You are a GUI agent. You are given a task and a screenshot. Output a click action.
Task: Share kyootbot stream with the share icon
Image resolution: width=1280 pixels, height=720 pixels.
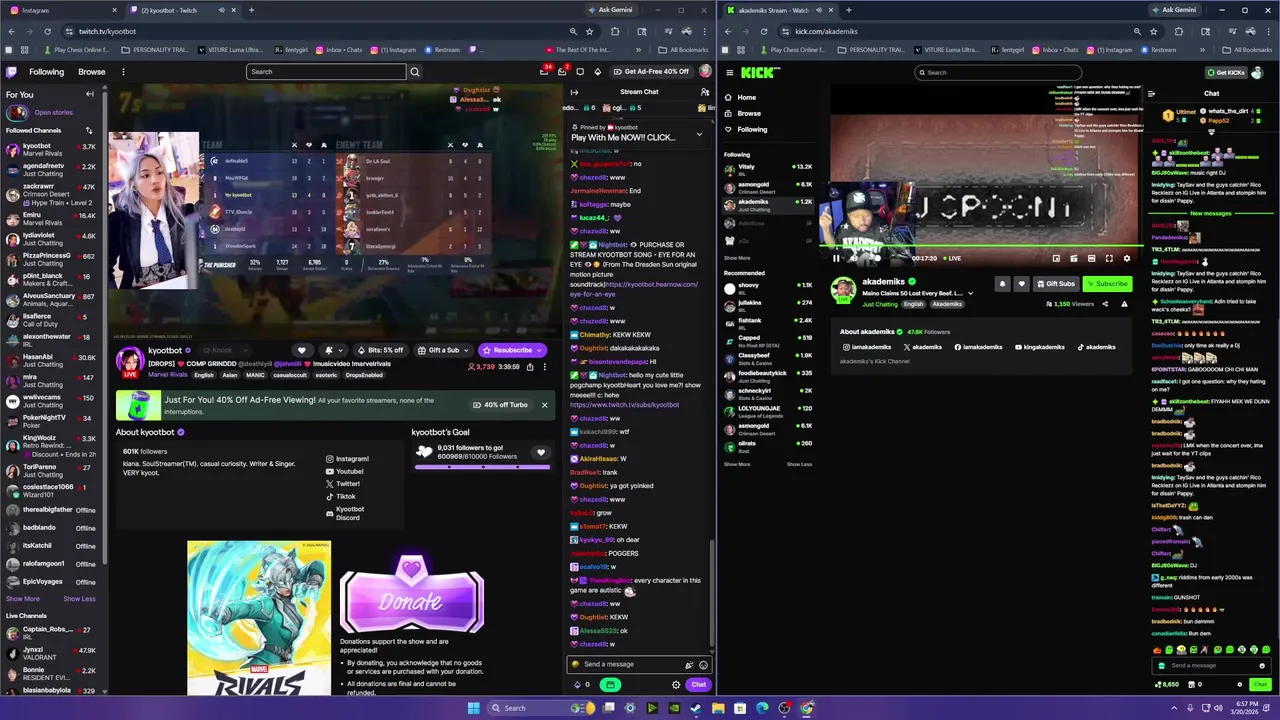tap(532, 367)
